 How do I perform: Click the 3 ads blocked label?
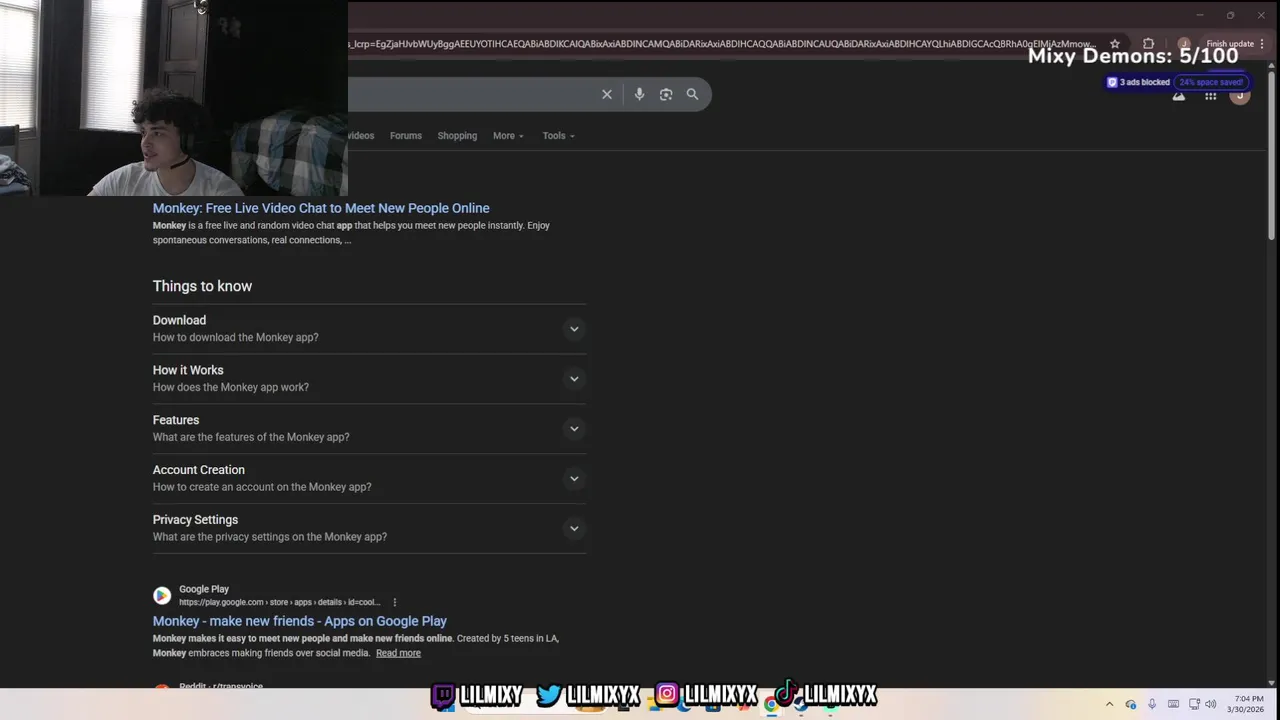click(x=1144, y=82)
